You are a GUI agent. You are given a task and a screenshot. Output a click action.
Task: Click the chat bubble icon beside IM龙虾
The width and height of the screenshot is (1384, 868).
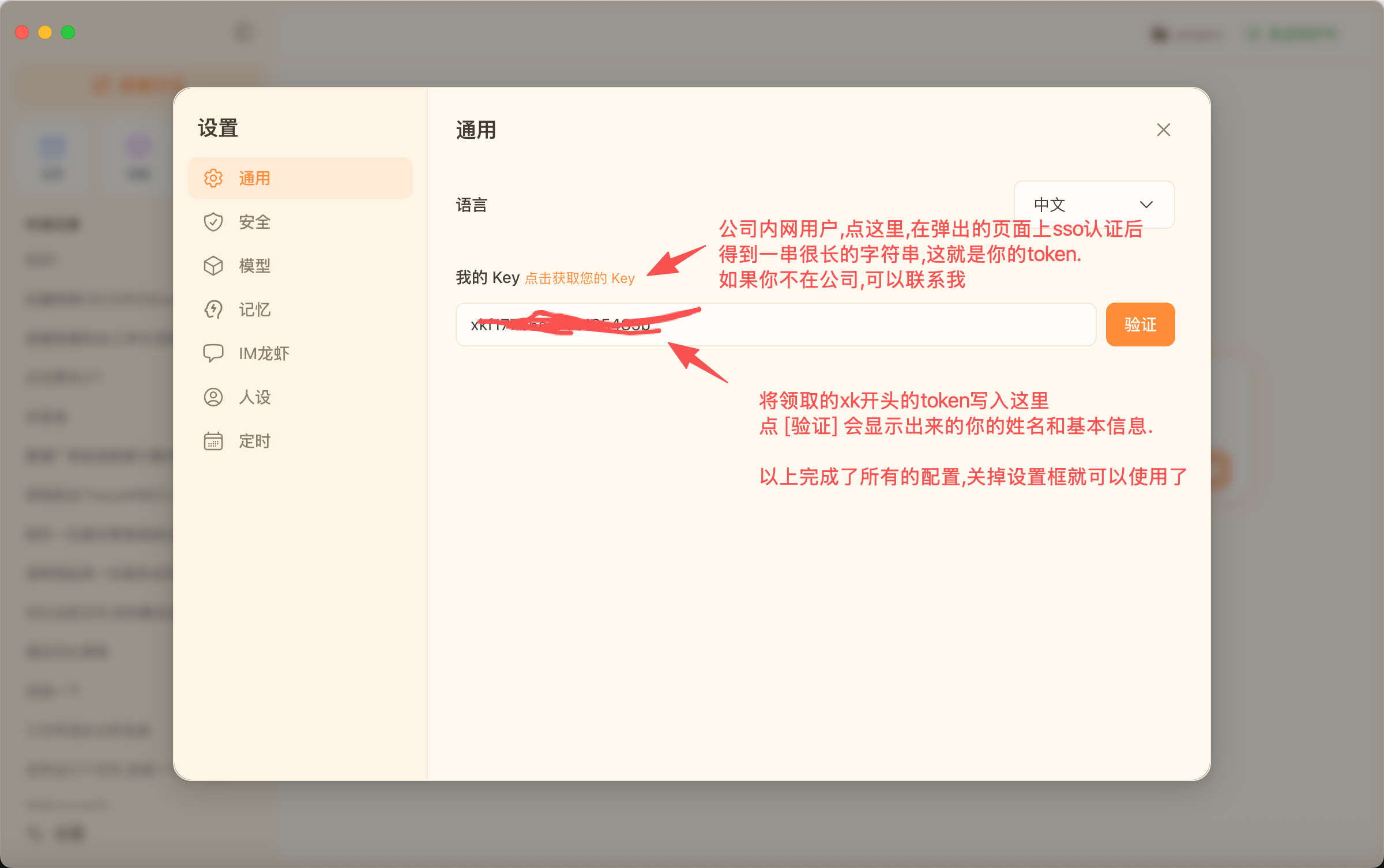[x=214, y=353]
